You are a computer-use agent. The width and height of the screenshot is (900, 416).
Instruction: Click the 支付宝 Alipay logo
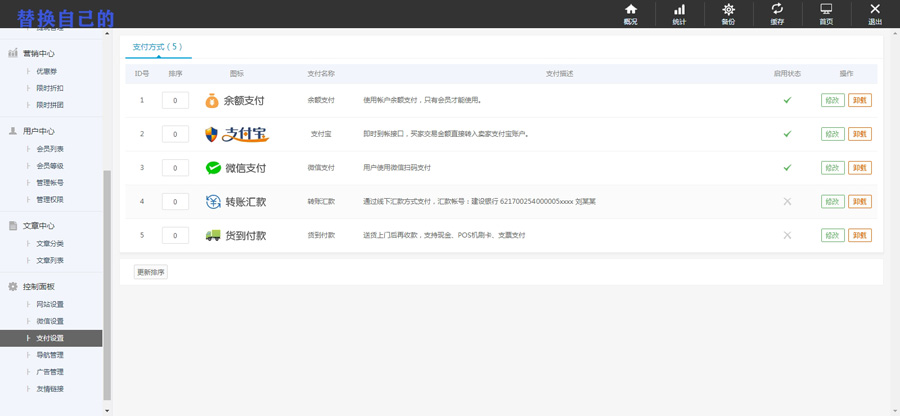pos(237,134)
